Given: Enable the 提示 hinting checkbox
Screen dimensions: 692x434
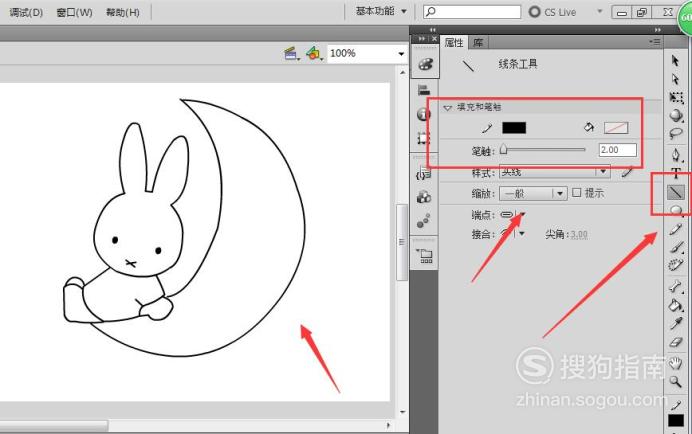Looking at the screenshot, I should [576, 192].
